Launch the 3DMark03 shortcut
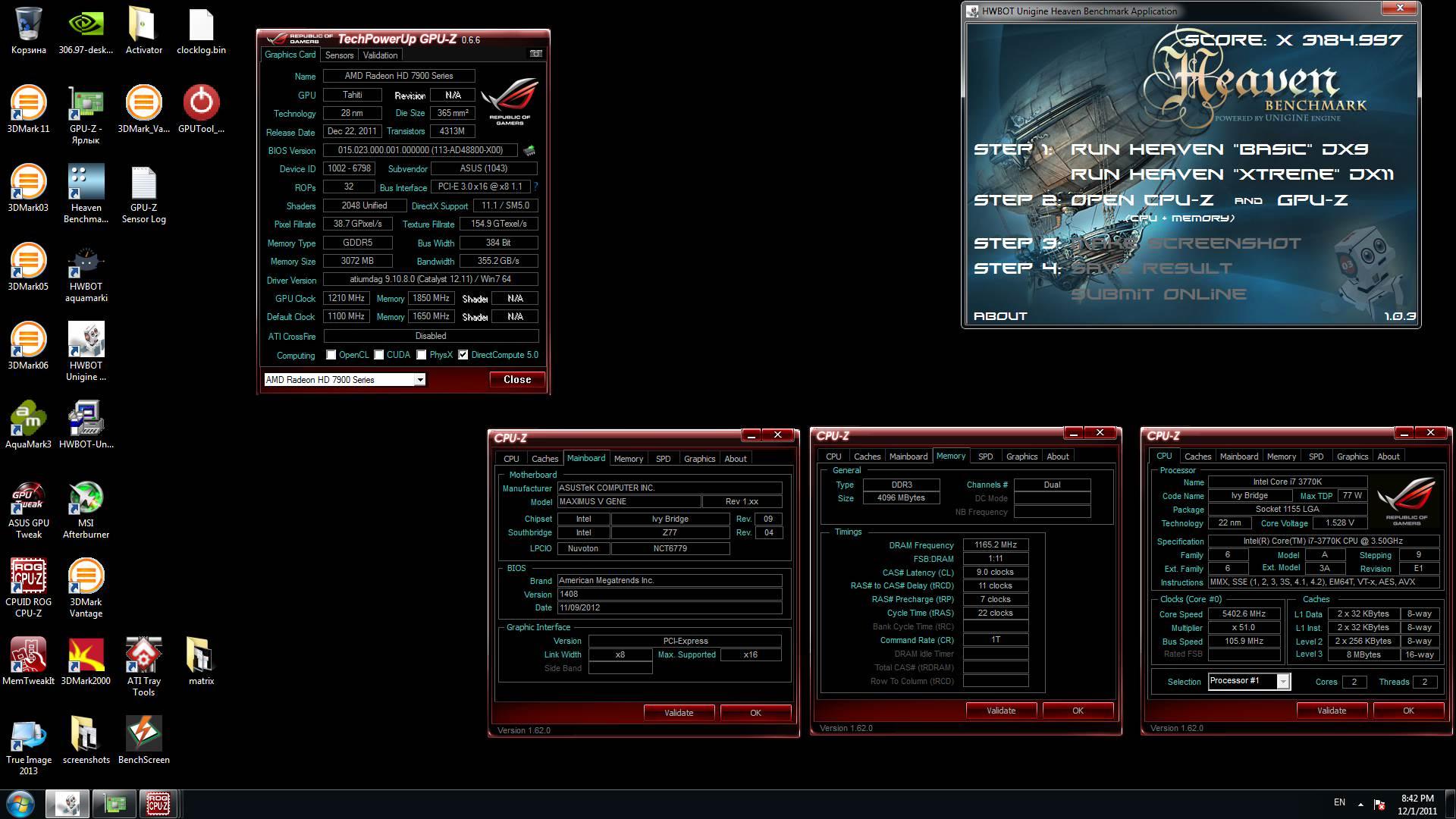The height and width of the screenshot is (819, 1456). (x=28, y=188)
